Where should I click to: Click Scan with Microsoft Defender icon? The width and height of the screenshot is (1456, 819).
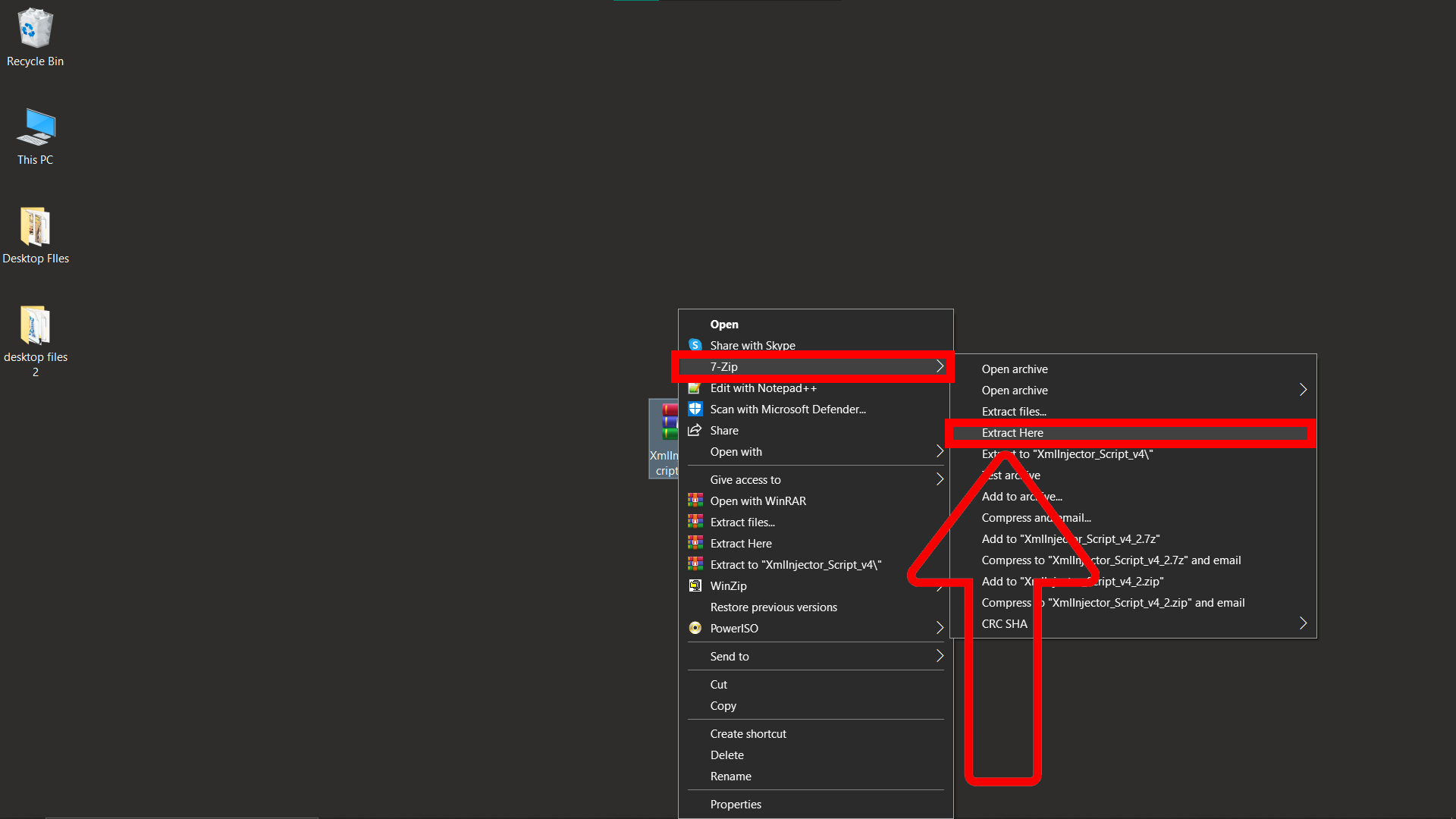(x=695, y=408)
